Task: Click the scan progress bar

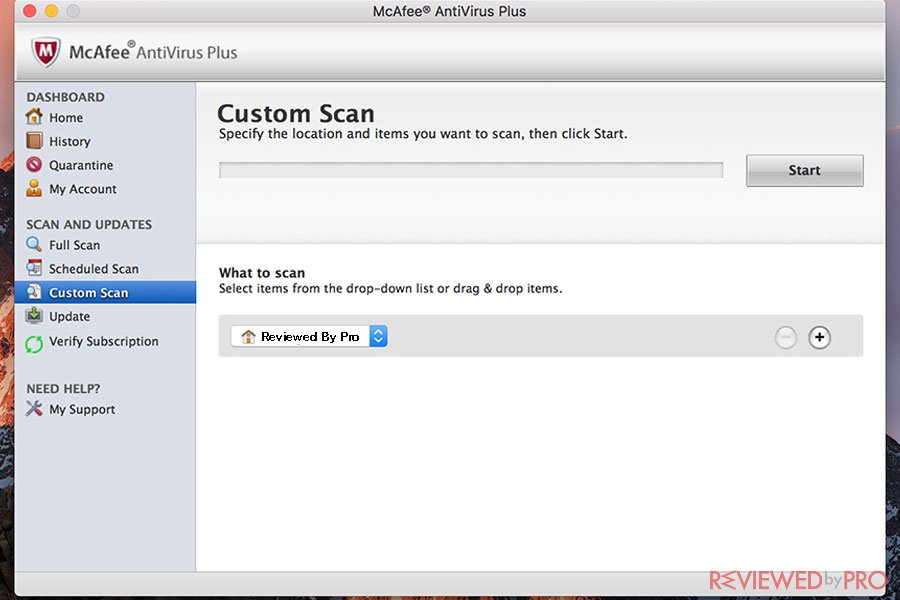Action: click(471, 170)
